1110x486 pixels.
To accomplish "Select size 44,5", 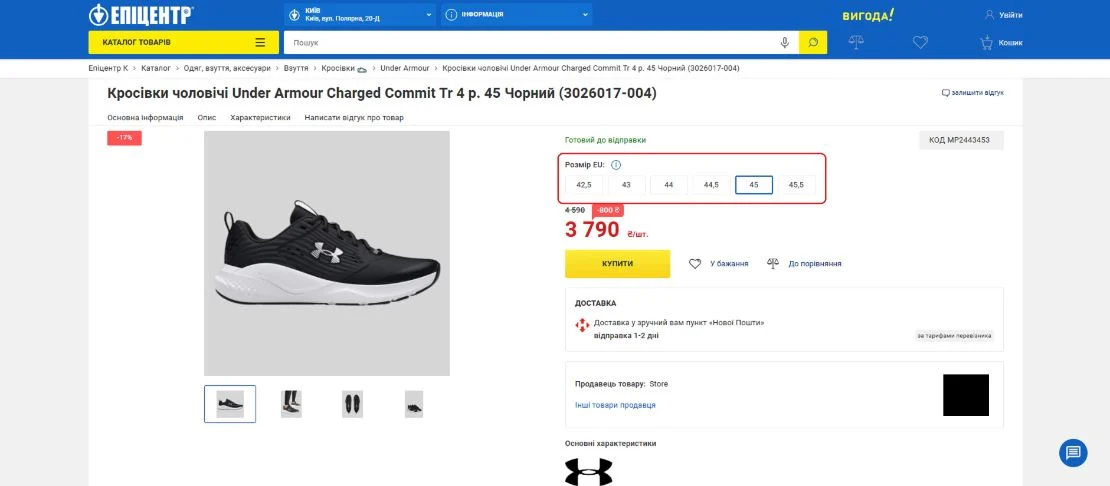I will coord(711,185).
